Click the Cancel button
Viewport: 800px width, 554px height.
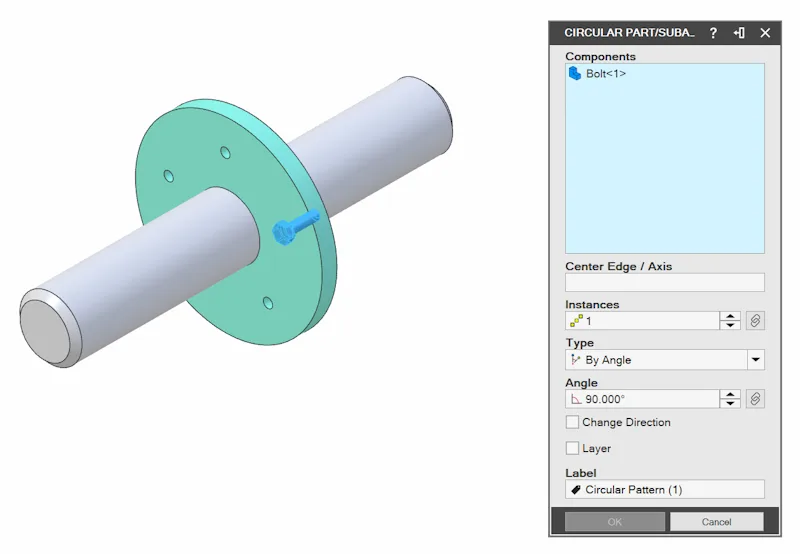click(716, 522)
